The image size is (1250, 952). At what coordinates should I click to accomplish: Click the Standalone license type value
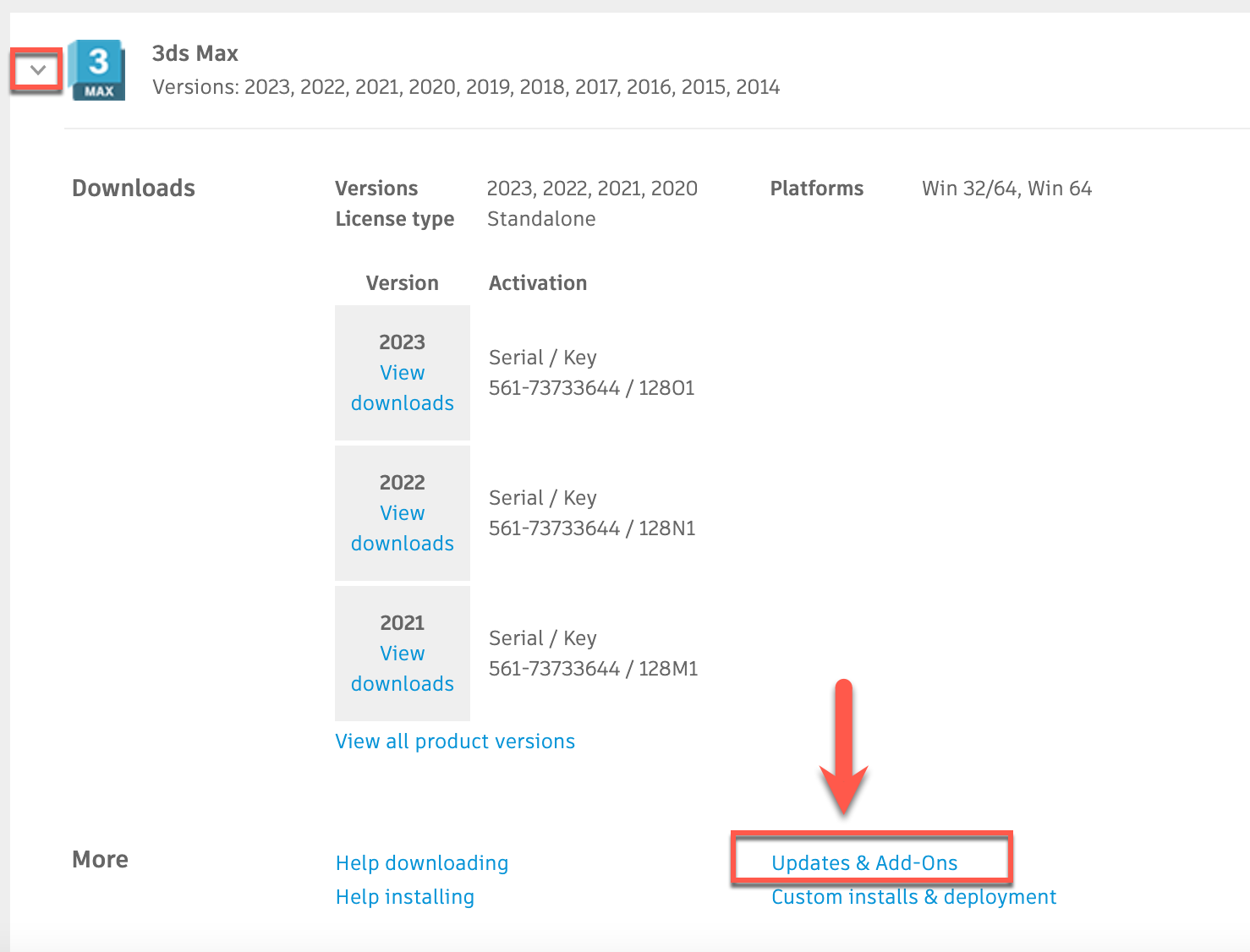point(541,219)
